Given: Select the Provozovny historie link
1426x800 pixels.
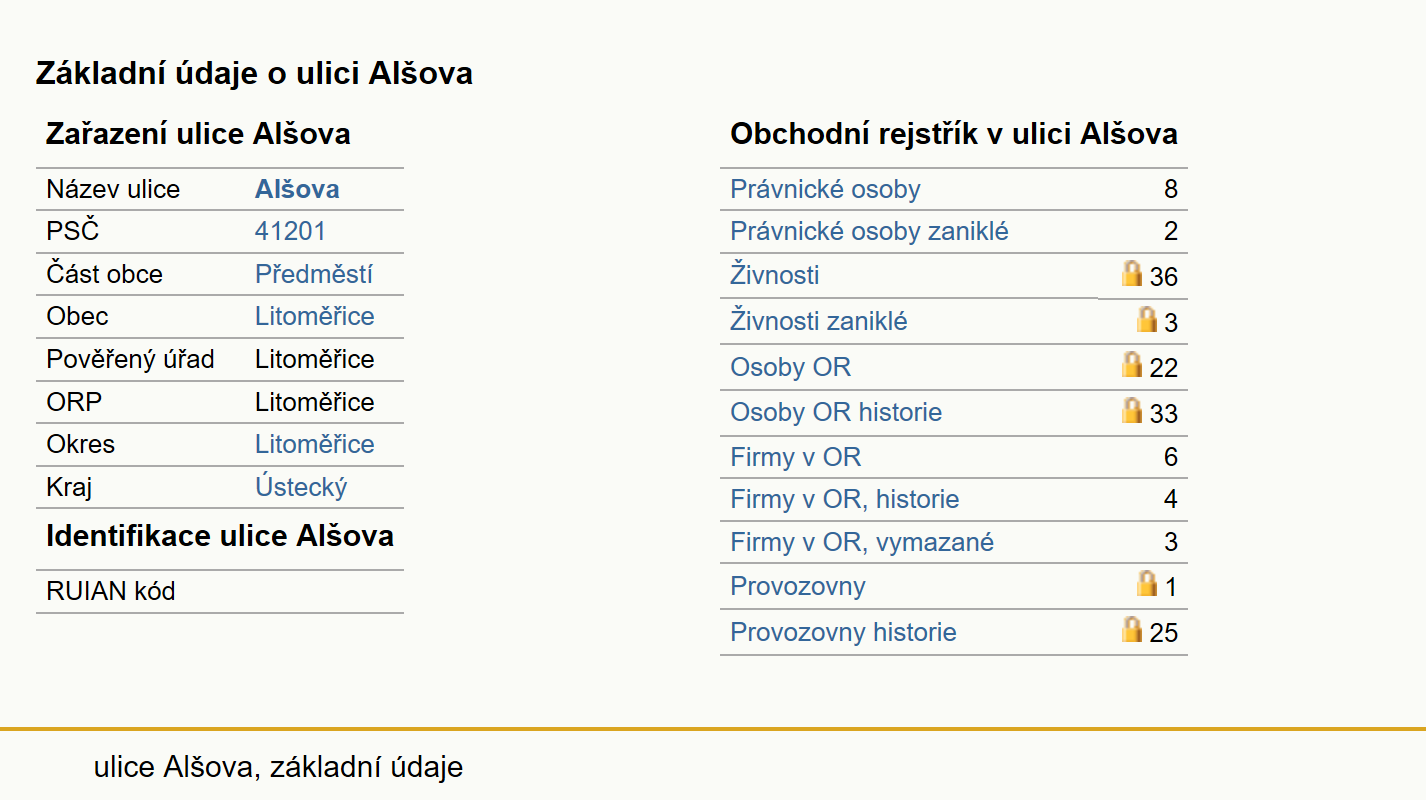Looking at the screenshot, I should point(843,632).
